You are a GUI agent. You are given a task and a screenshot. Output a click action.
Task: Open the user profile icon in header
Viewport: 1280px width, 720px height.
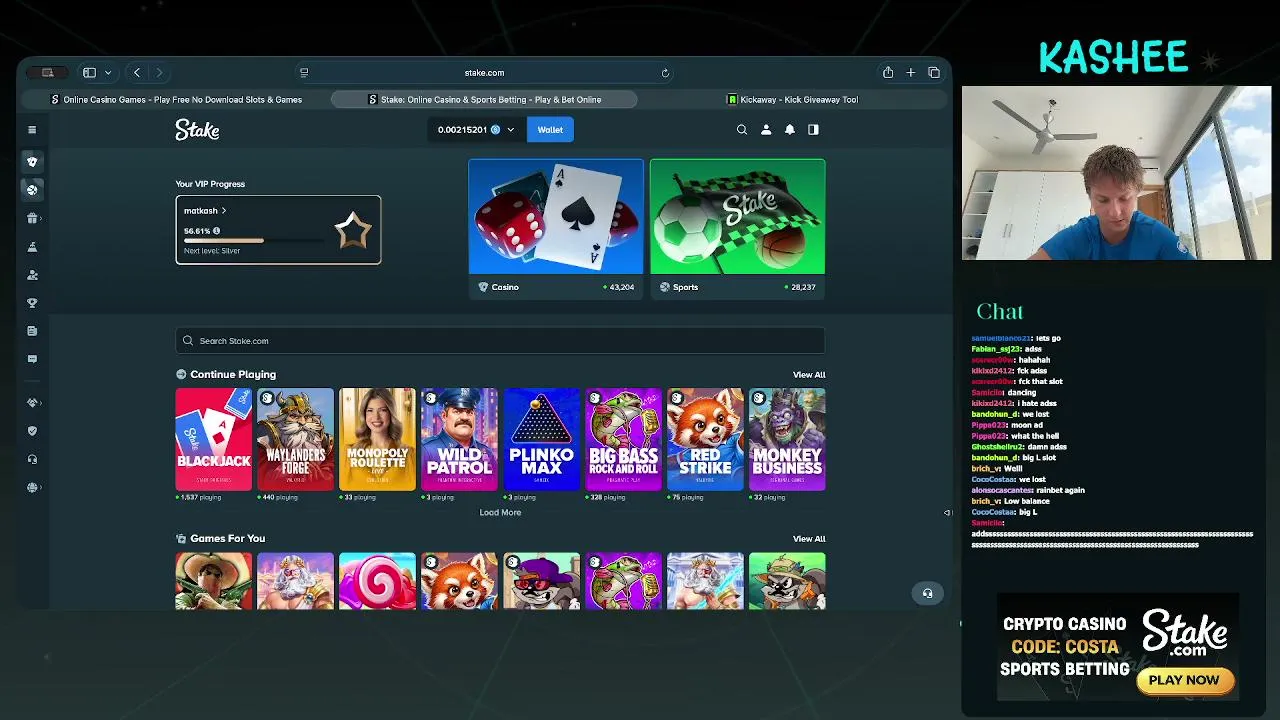click(x=766, y=129)
